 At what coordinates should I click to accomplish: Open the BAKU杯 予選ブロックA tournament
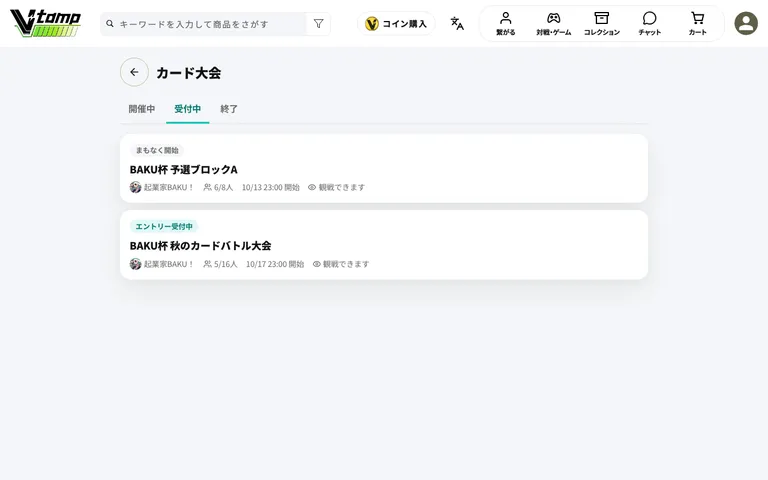[384, 168]
